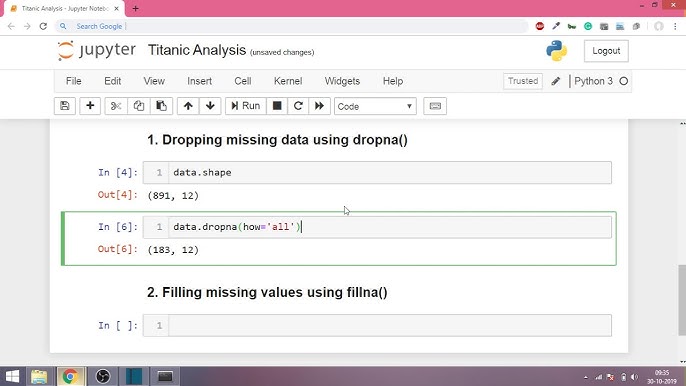This screenshot has width=686, height=386.
Task: Open the Cell menu
Action: [x=243, y=81]
